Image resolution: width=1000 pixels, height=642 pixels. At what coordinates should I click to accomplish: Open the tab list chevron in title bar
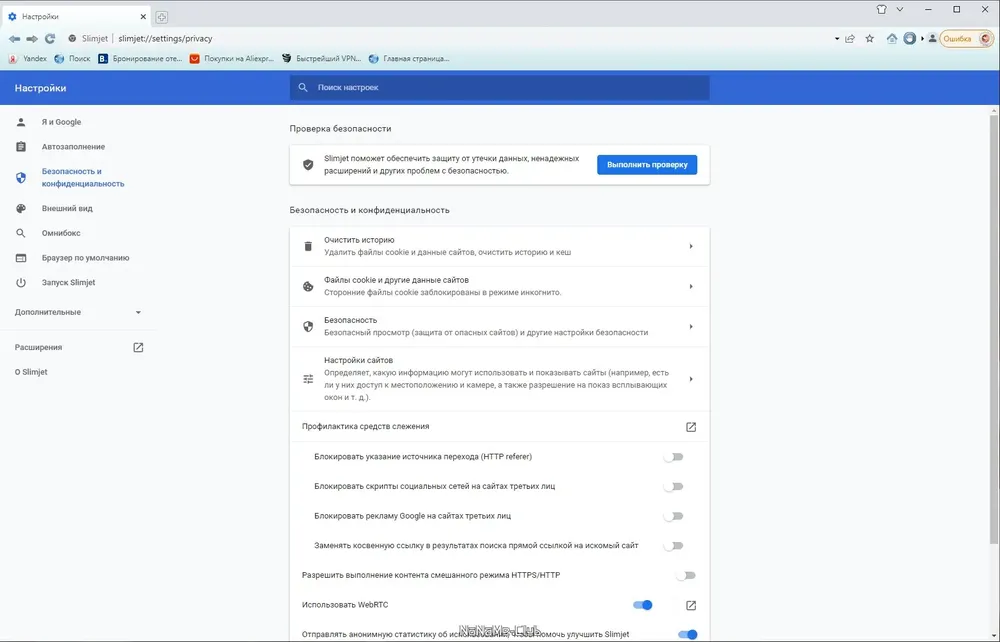pos(900,10)
